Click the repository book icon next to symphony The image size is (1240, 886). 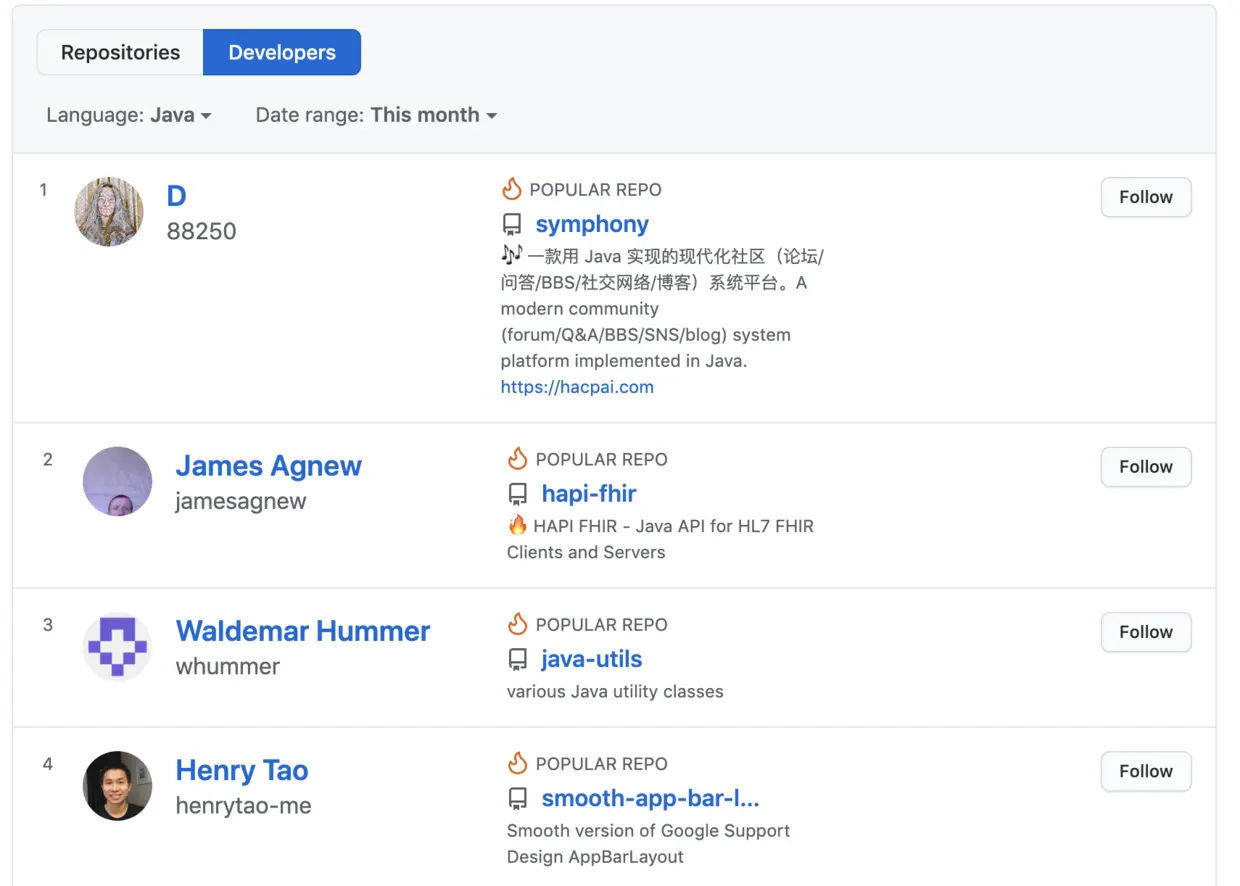512,224
